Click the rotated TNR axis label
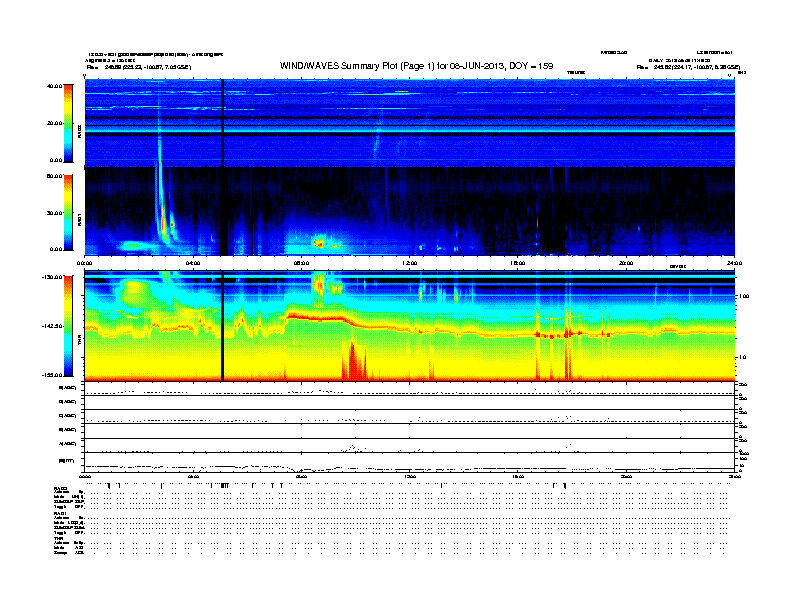Image resolution: width=792 pixels, height=612 pixels. [79, 342]
